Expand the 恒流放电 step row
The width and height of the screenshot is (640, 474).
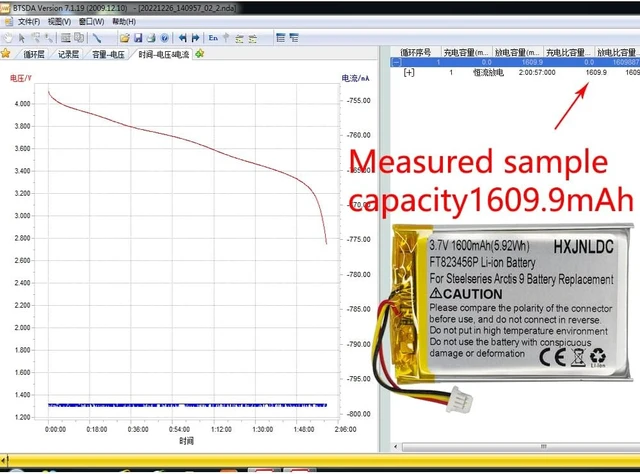(409, 72)
